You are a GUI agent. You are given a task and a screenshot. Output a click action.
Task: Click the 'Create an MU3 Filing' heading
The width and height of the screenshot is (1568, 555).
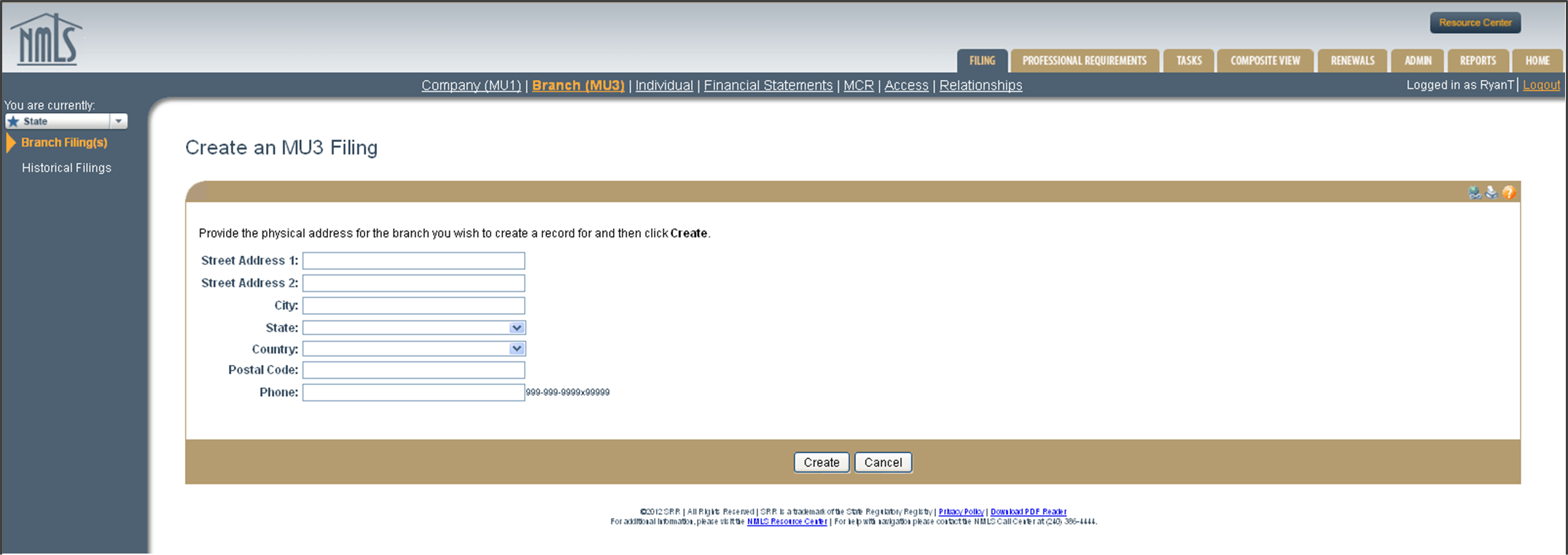coord(281,147)
